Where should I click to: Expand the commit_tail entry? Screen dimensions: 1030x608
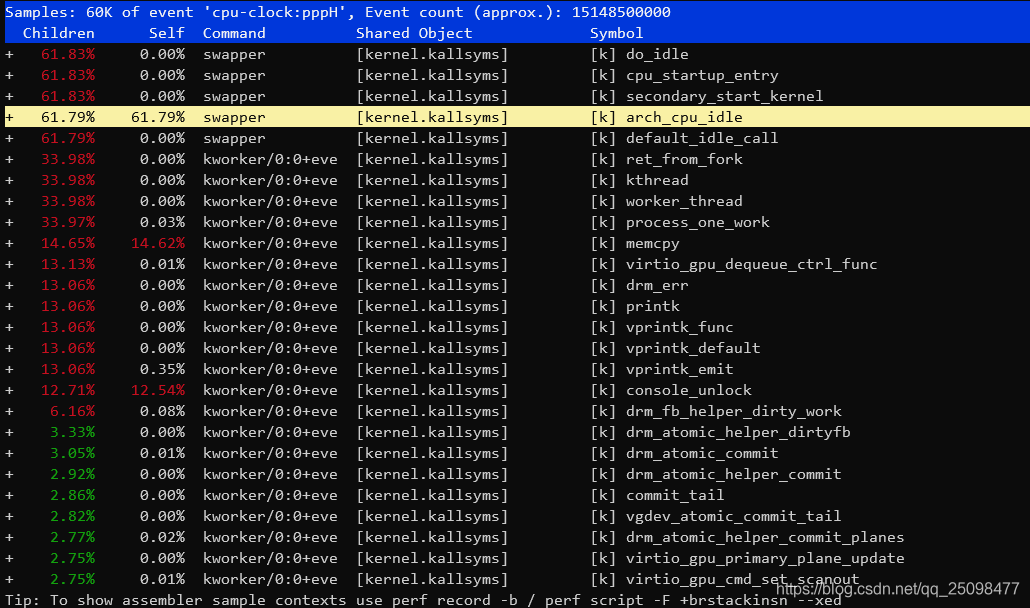click(9, 495)
